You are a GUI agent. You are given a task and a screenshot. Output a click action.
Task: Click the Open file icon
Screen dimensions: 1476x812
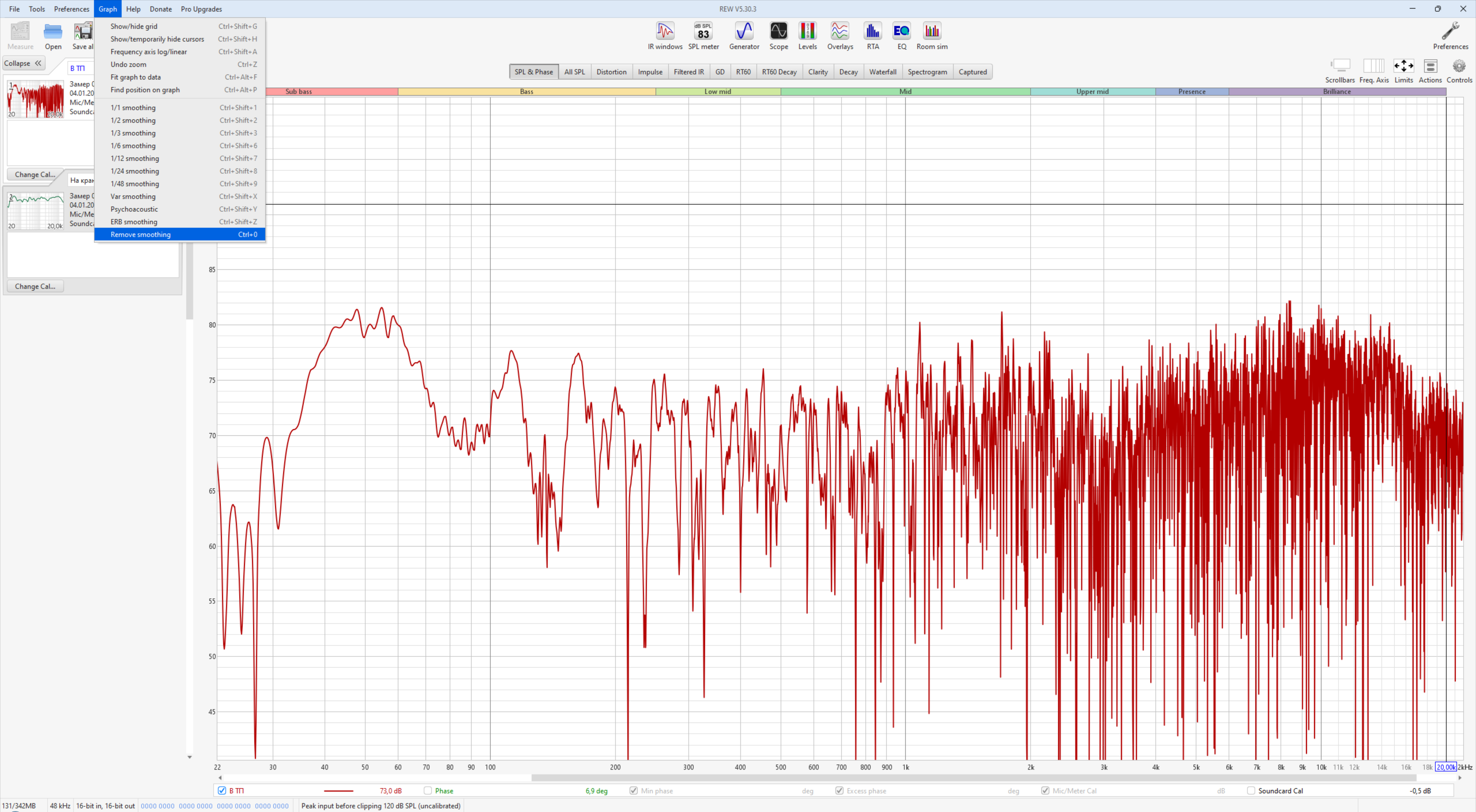click(x=53, y=35)
